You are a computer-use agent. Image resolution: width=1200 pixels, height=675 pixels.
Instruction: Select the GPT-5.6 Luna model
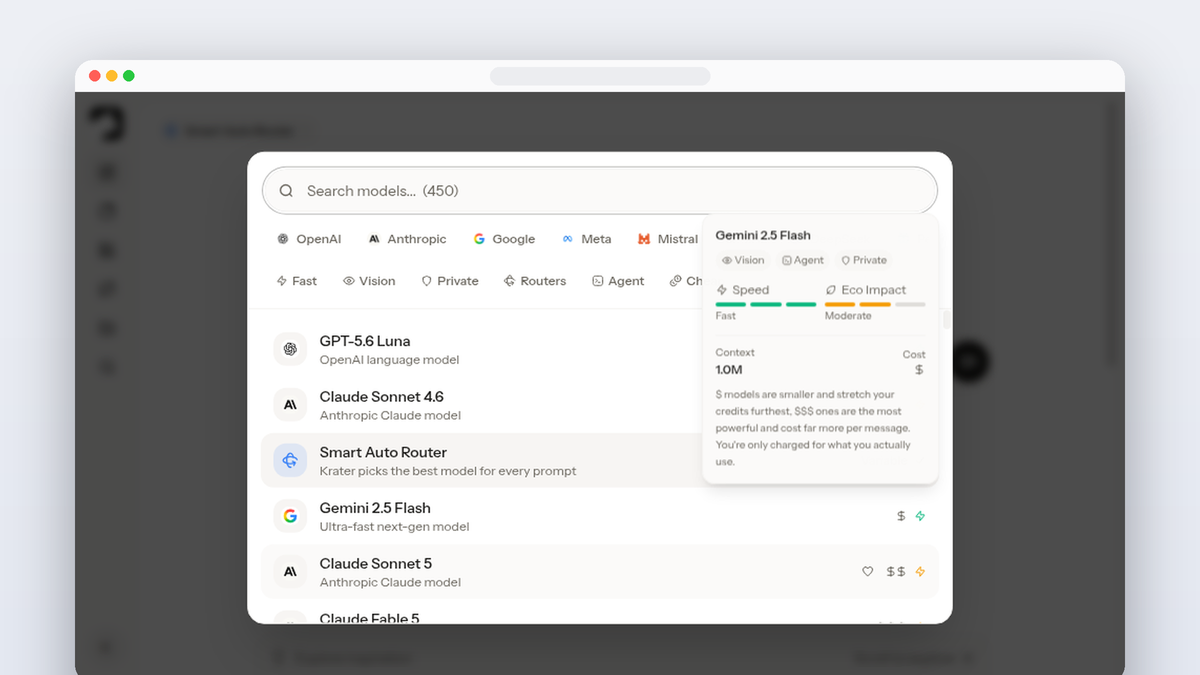(600, 349)
